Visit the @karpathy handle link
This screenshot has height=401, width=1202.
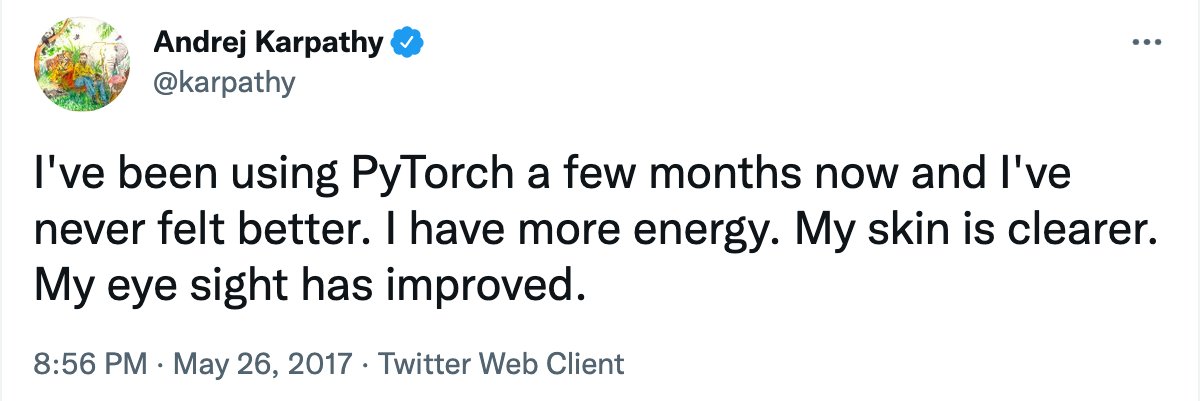tap(225, 85)
